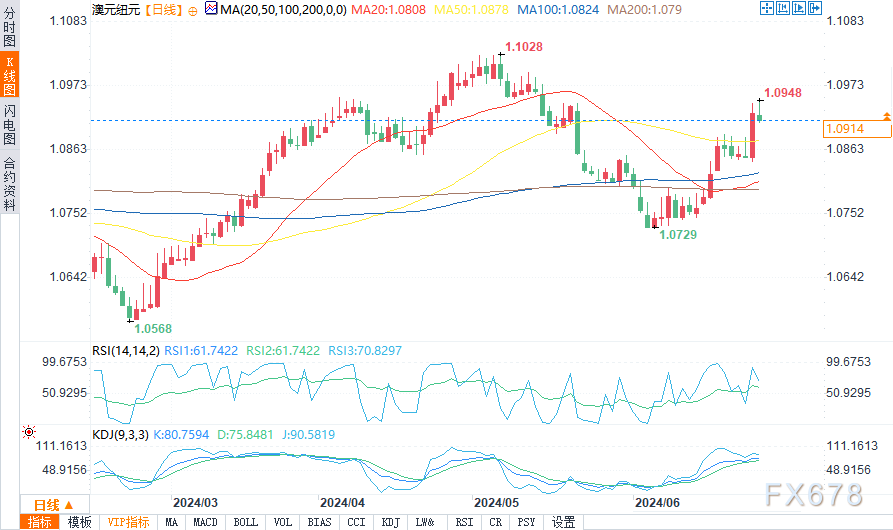
Task: Click the export arrow icon
Action: click(815, 8)
